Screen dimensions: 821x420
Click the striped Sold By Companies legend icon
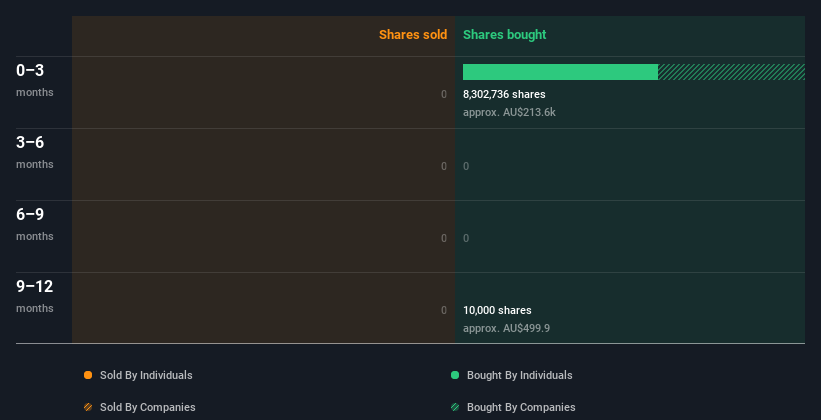point(88,407)
